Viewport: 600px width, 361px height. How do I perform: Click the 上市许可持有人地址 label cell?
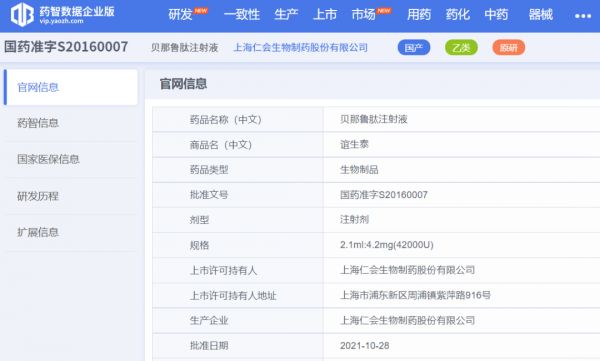click(x=238, y=295)
